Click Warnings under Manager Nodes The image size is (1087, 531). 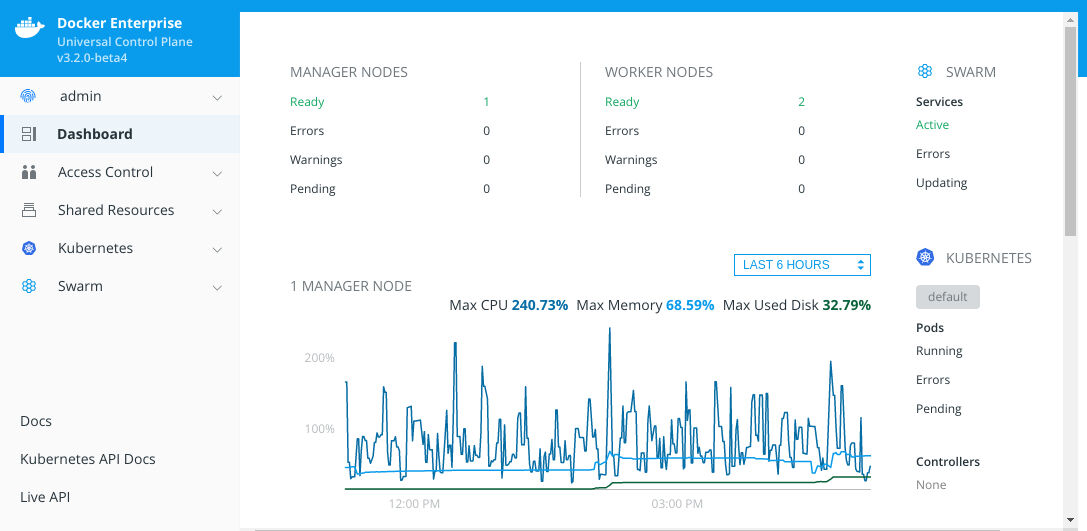[316, 160]
